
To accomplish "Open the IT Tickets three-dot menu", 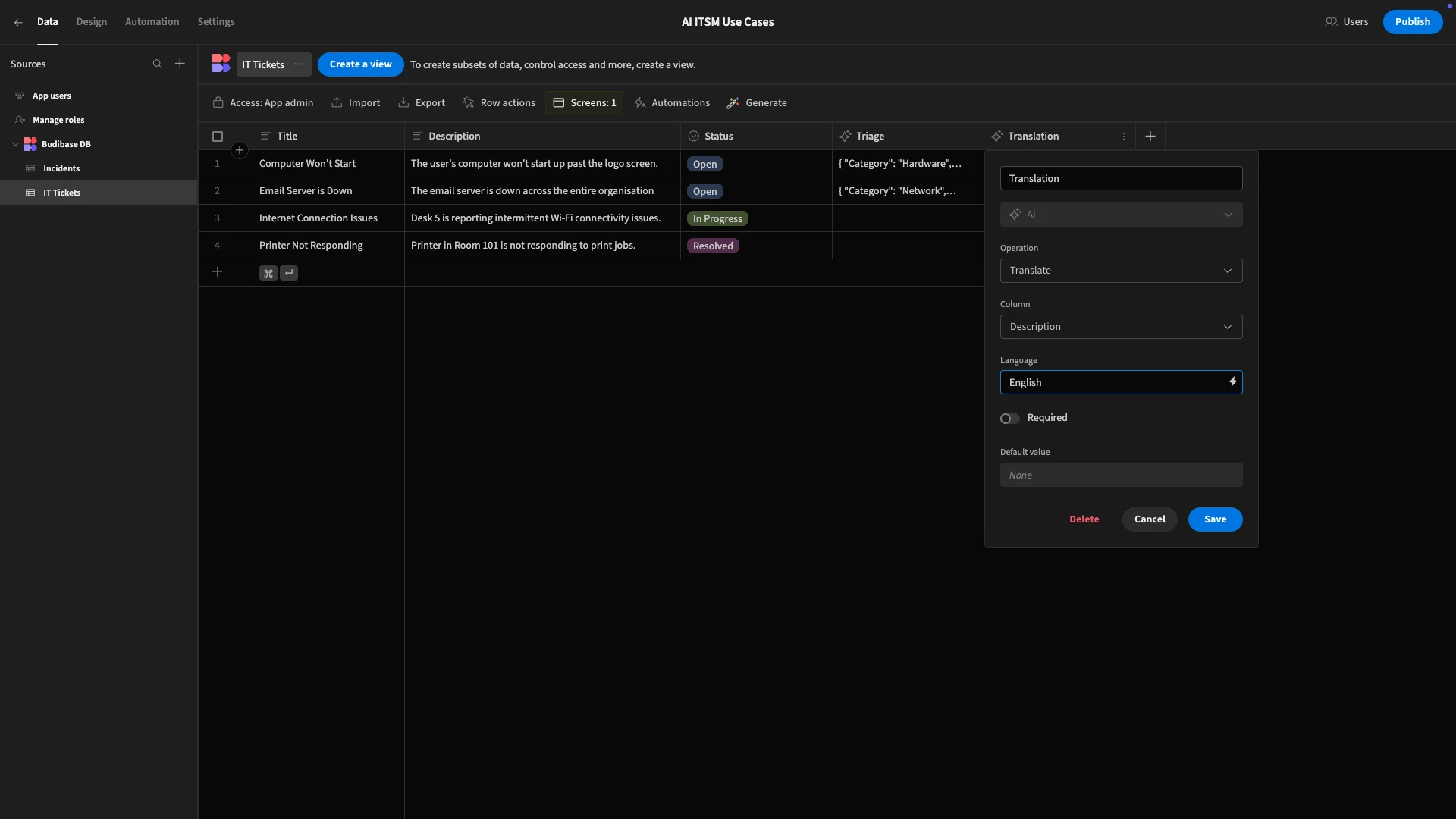I will click(x=299, y=64).
